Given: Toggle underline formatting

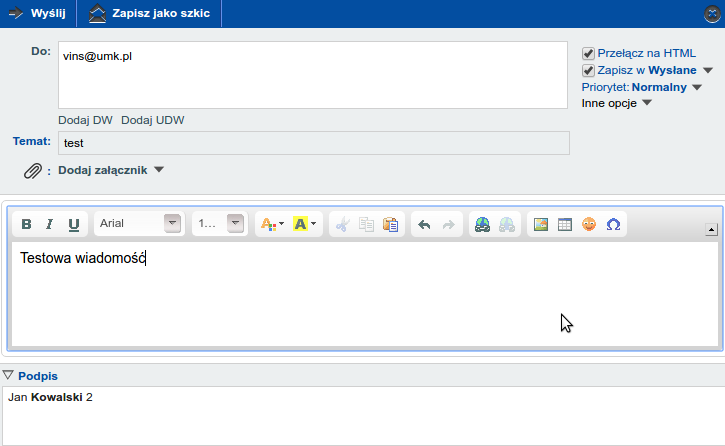Looking at the screenshot, I should coord(74,224).
